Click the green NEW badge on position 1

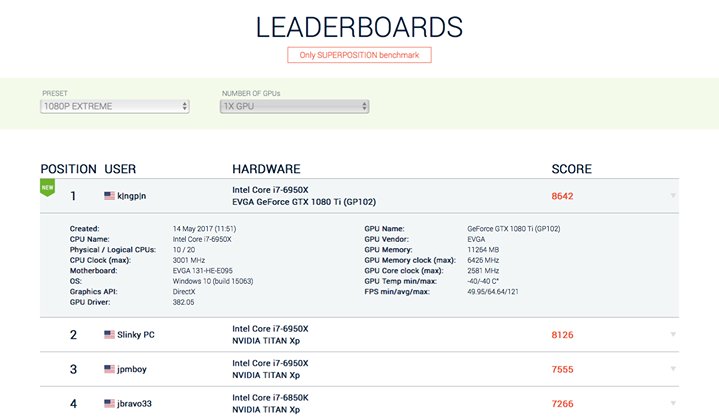47,188
